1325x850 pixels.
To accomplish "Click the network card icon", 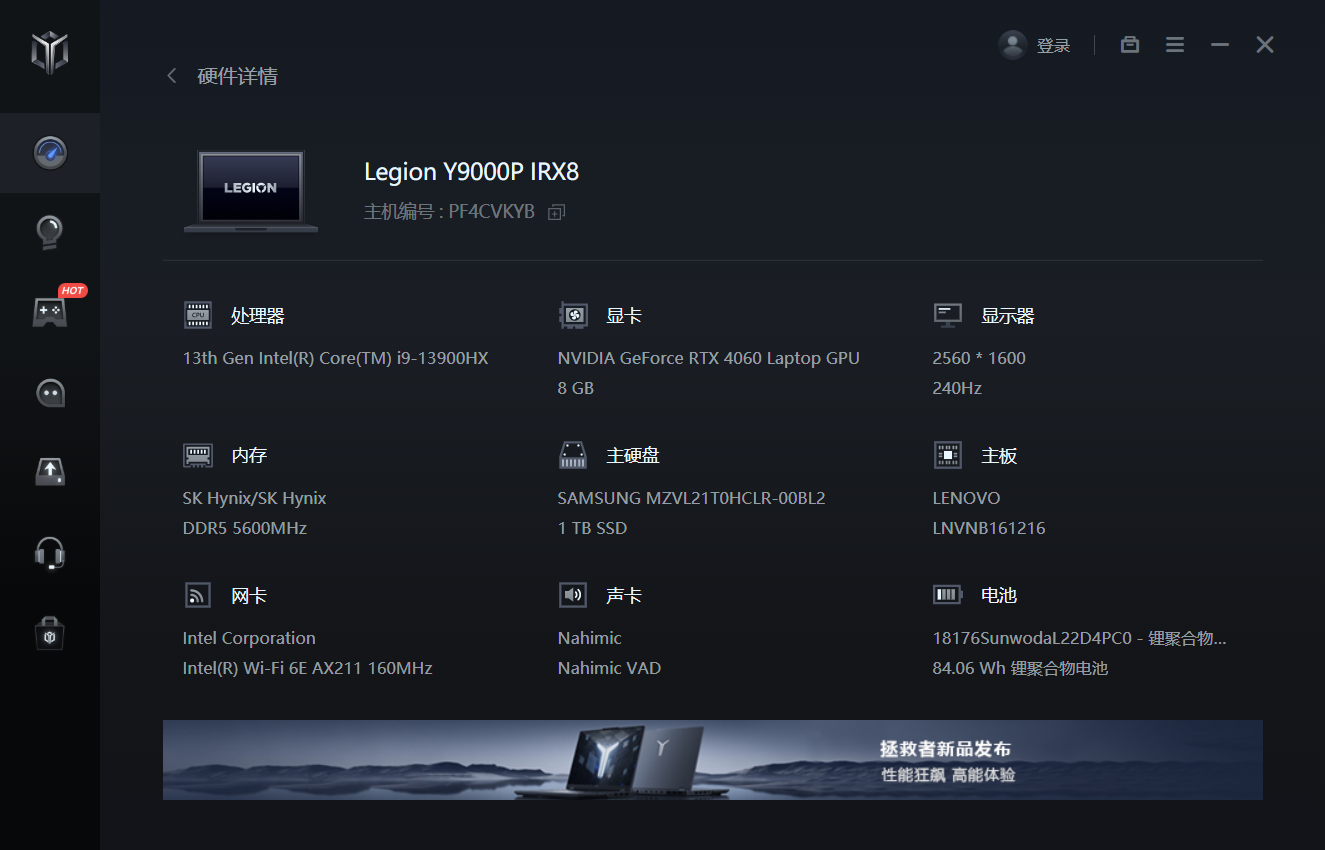I will [x=198, y=595].
